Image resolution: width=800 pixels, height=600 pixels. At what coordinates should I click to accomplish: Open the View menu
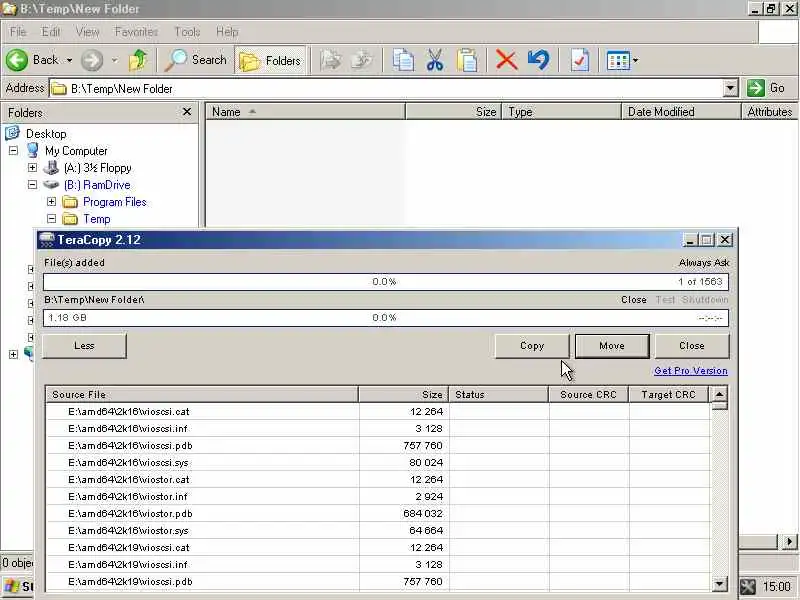click(87, 32)
